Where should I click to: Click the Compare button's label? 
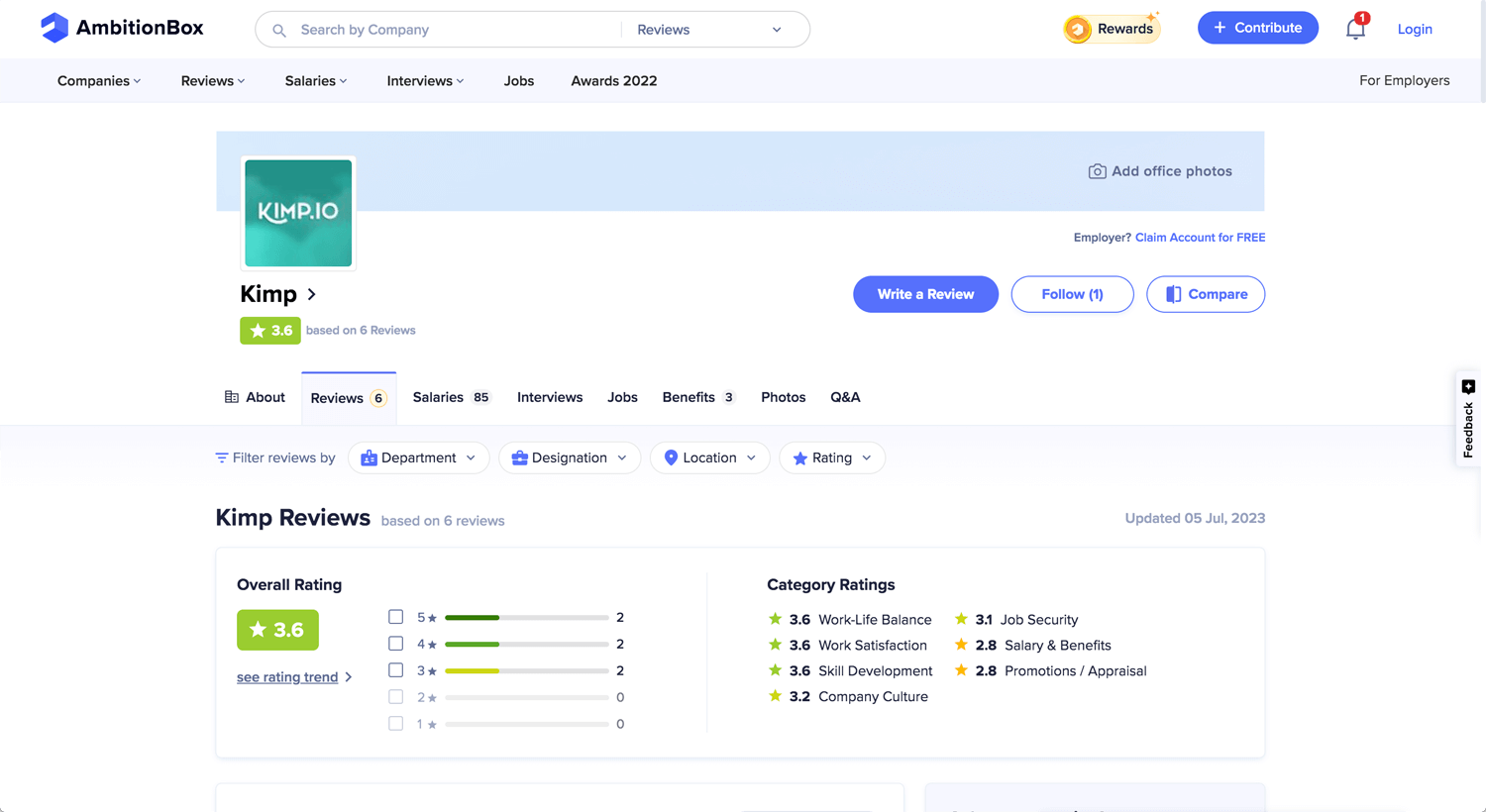coord(1218,294)
